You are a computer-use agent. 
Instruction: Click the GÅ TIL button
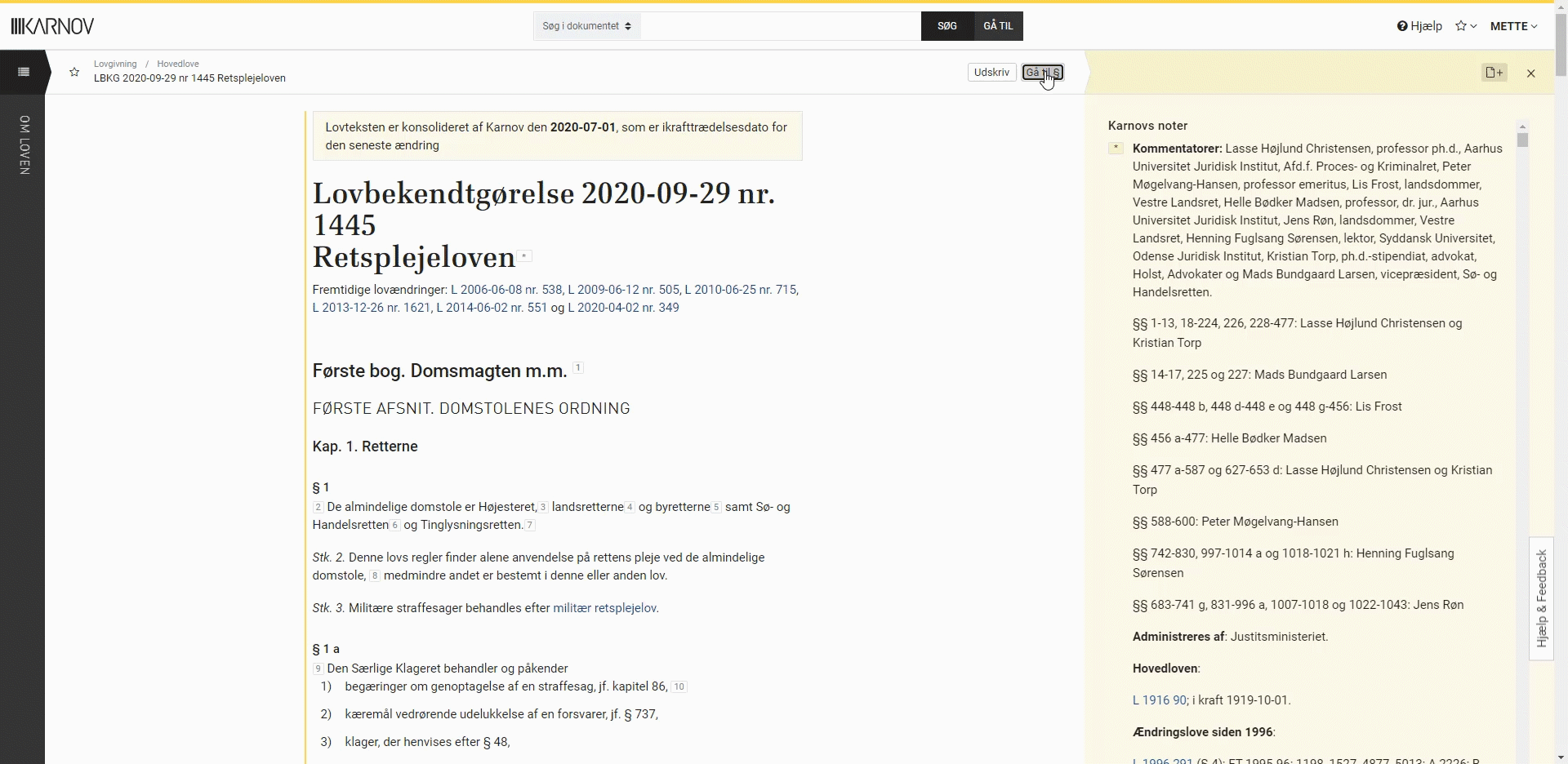coord(998,26)
